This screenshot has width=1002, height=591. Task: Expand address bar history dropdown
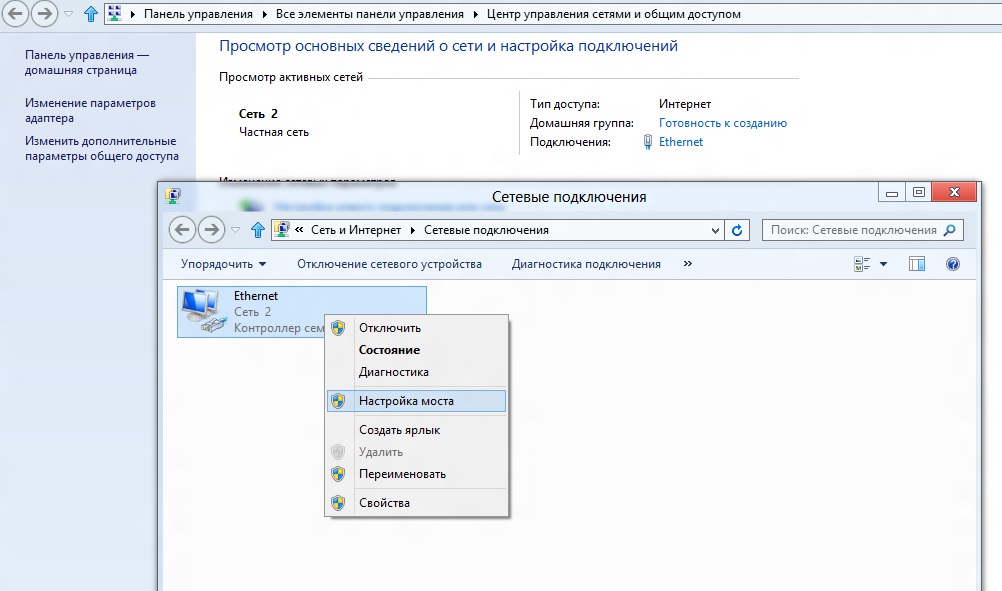(x=715, y=230)
